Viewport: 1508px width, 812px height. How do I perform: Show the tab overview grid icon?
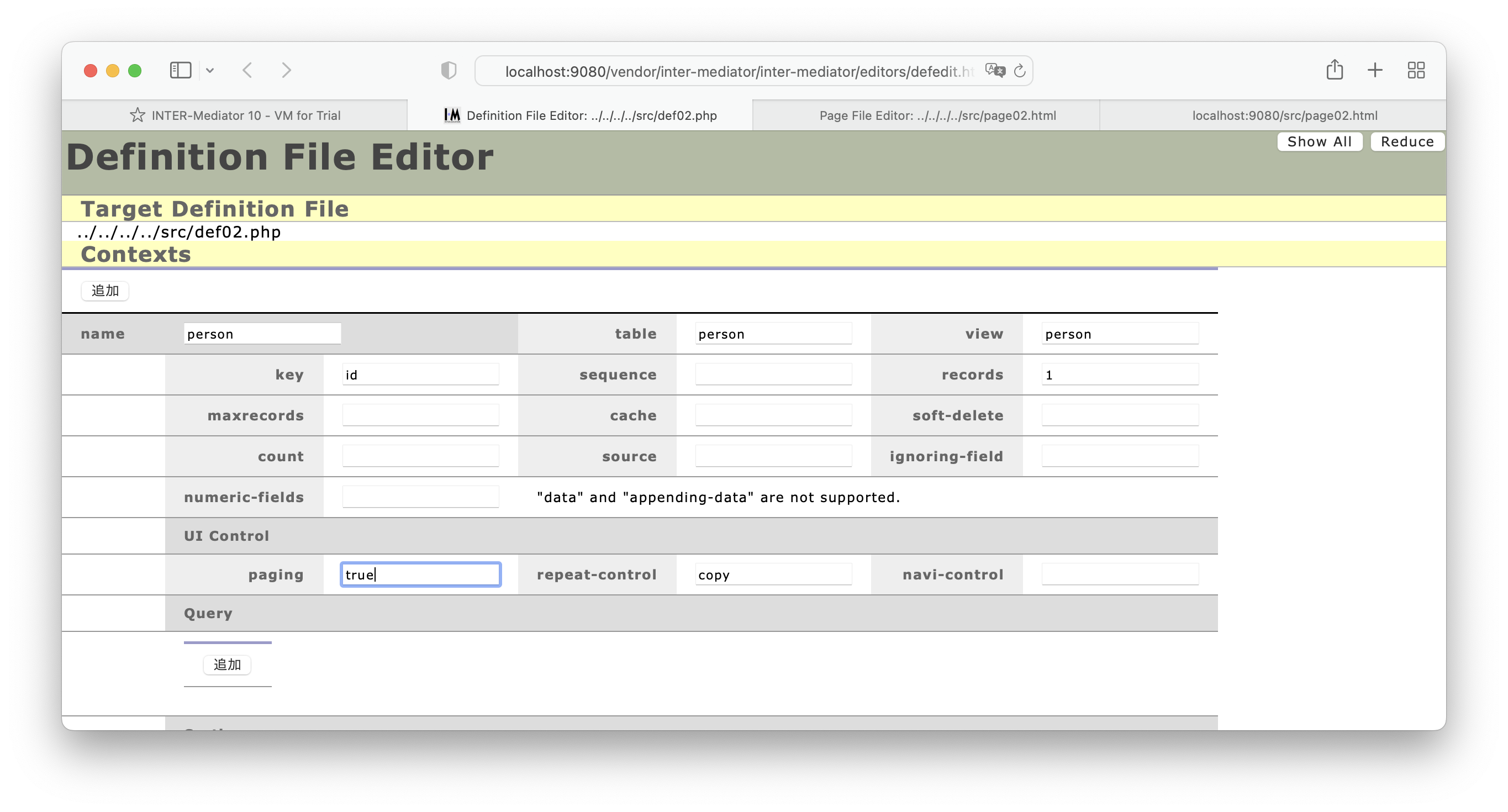point(1416,70)
